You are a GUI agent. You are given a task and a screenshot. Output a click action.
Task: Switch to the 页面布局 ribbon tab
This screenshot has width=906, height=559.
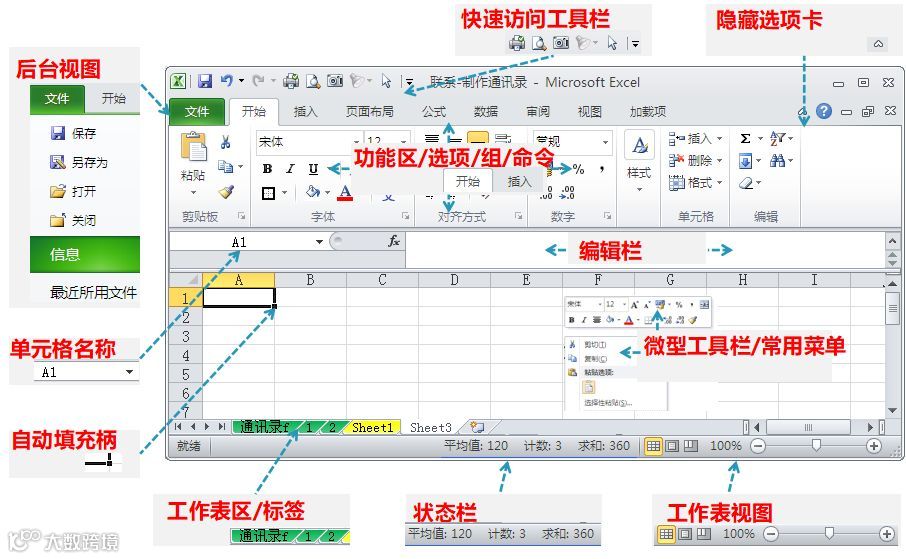click(370, 112)
